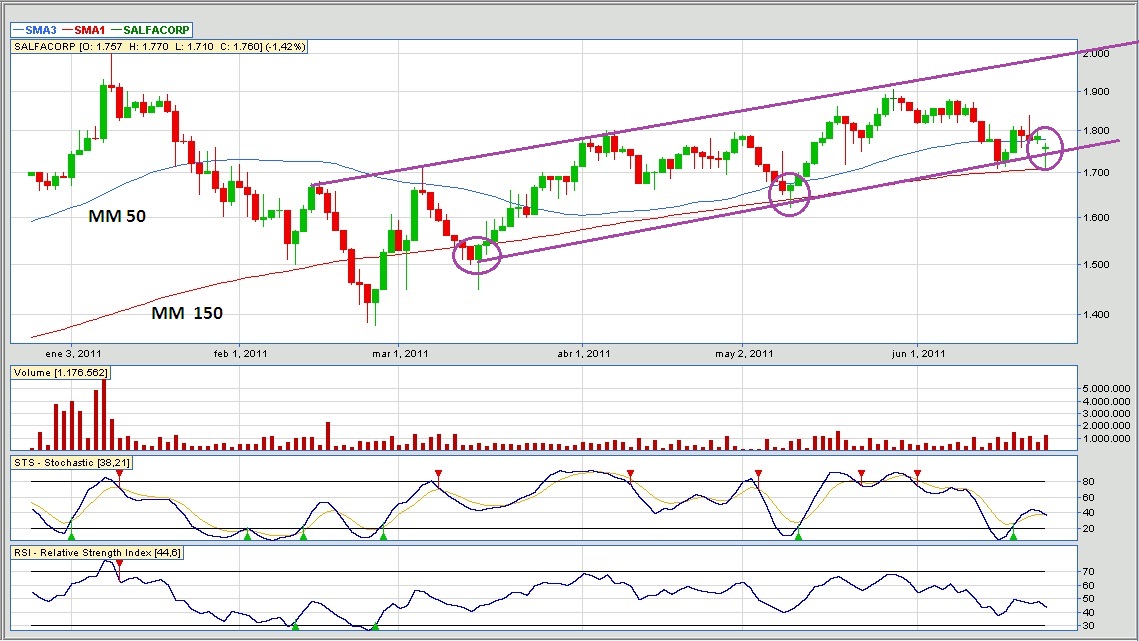Click the ene 3, 2011 date label
The image size is (1139, 641).
(73, 353)
